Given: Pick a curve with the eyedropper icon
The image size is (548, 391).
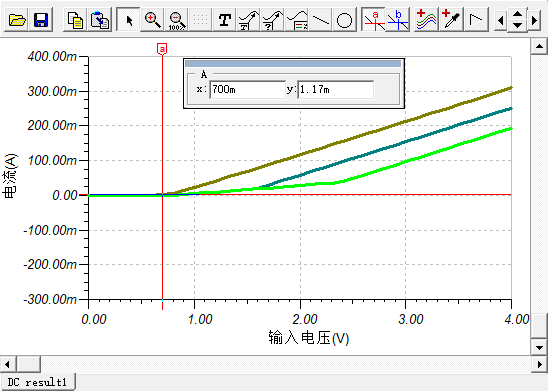Looking at the screenshot, I should click(x=450, y=20).
